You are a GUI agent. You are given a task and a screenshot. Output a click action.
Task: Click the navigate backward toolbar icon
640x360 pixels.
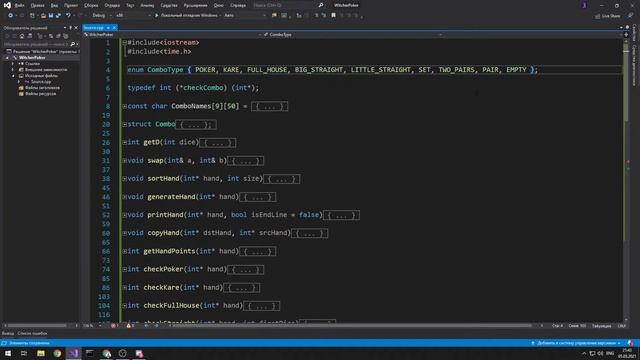click(x=10, y=16)
